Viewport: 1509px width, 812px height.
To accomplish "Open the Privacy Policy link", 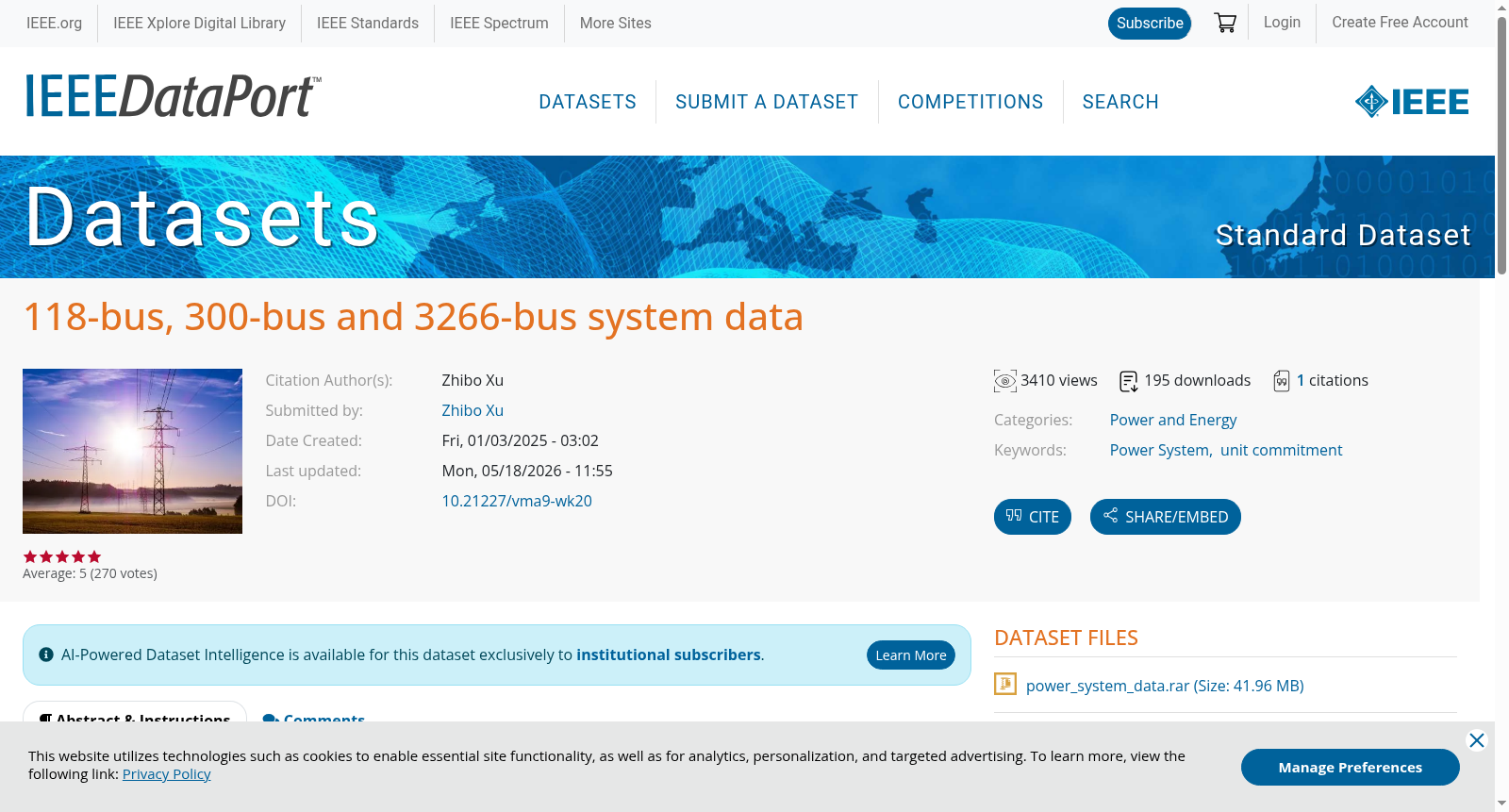I will [166, 774].
